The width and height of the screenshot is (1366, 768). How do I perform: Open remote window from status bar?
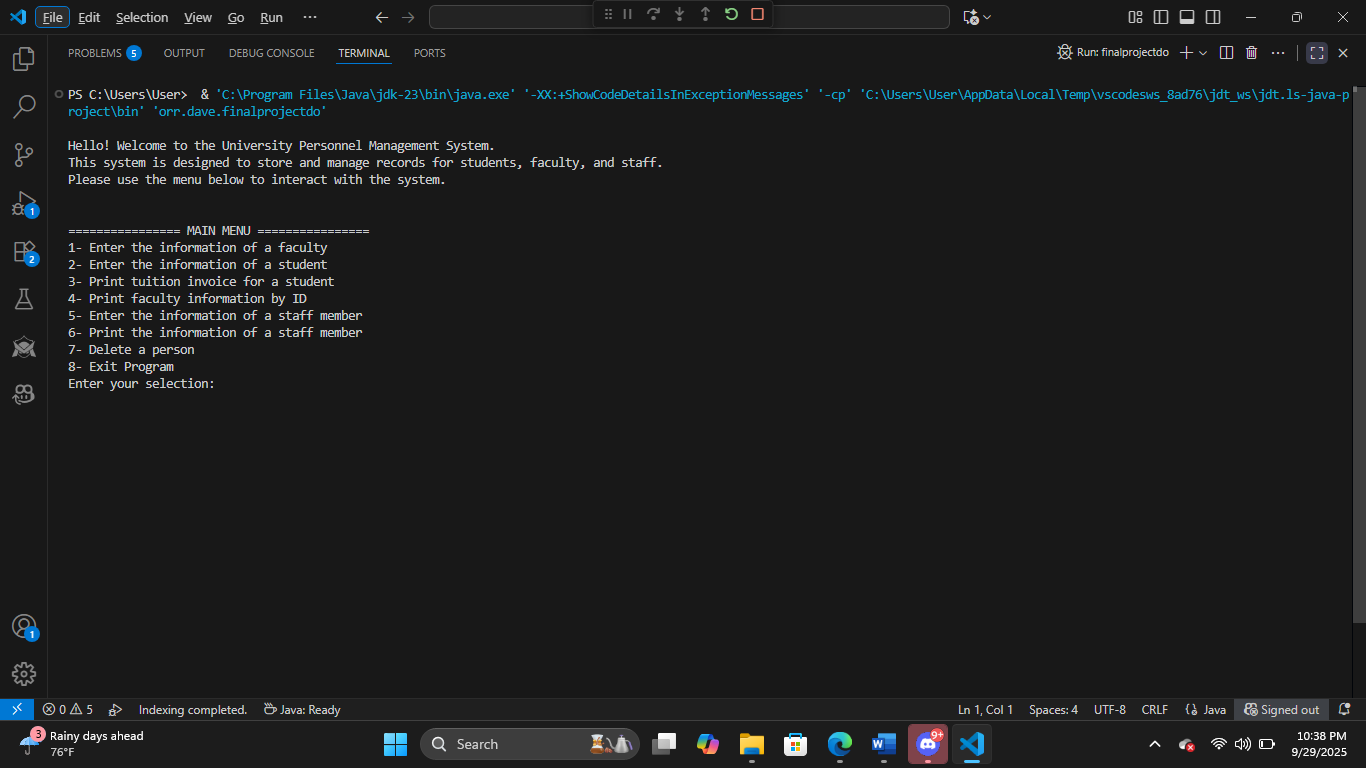pyautogui.click(x=17, y=709)
